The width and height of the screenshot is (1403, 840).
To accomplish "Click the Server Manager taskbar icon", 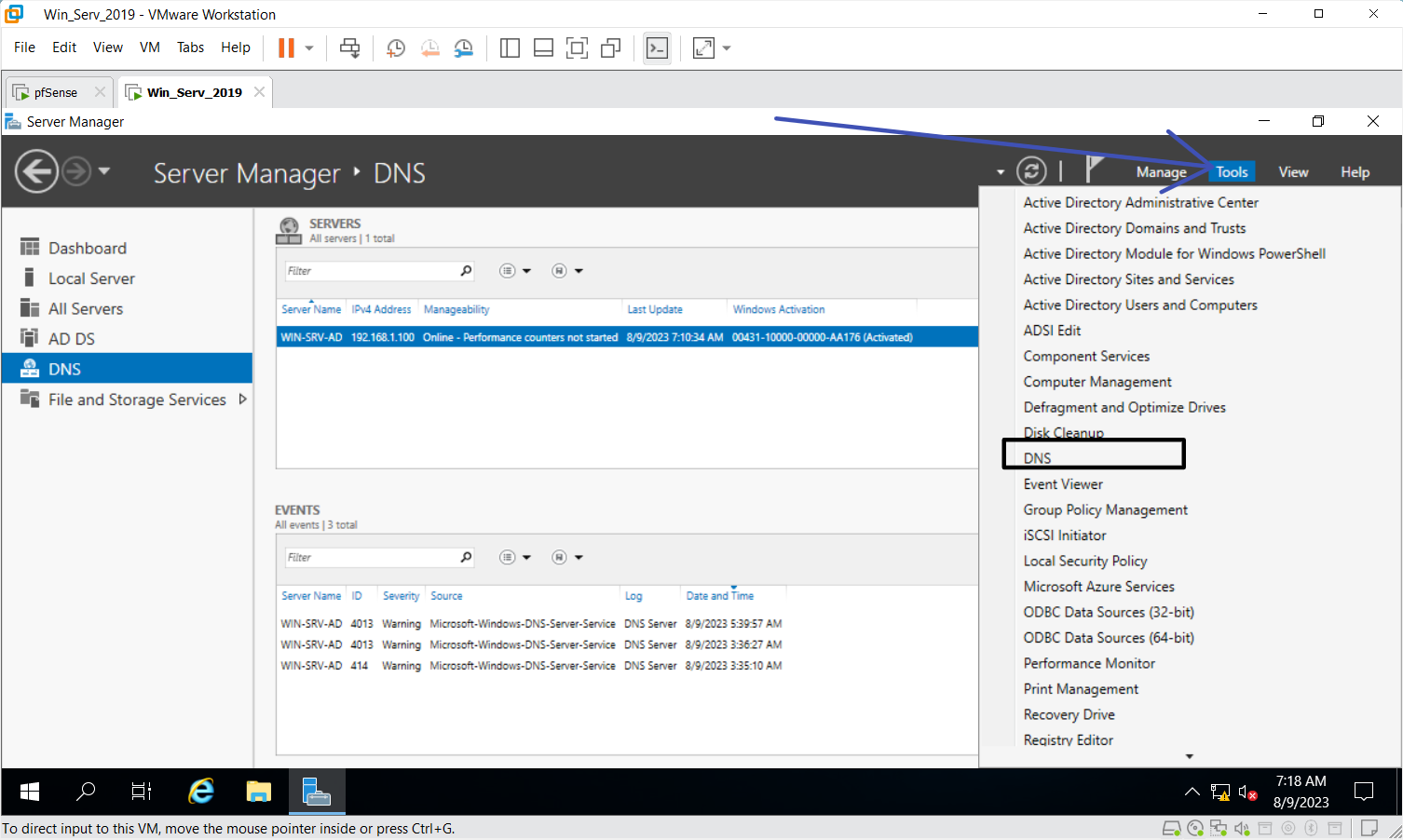I will pyautogui.click(x=317, y=792).
